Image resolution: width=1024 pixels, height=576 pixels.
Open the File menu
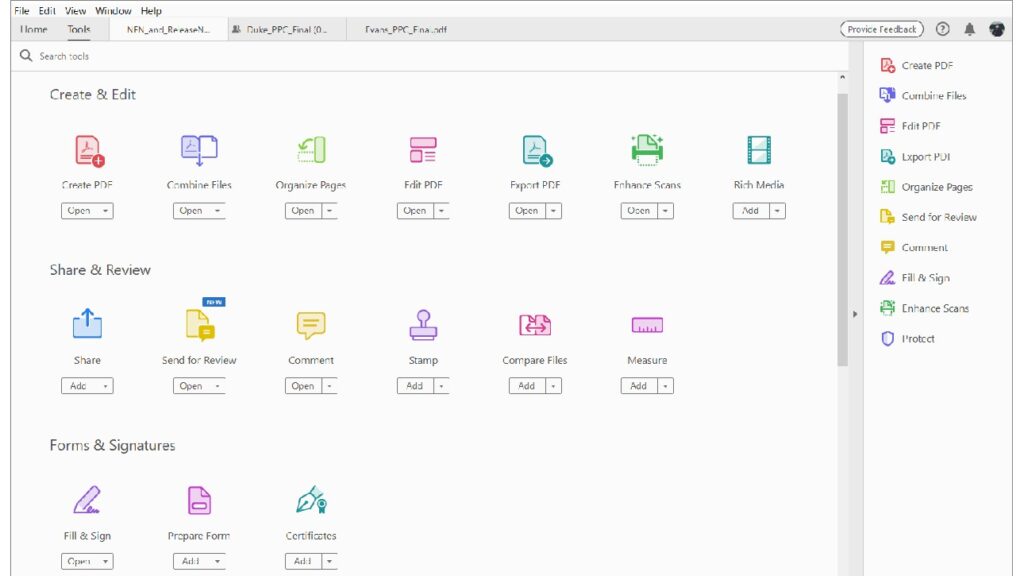tap(22, 10)
